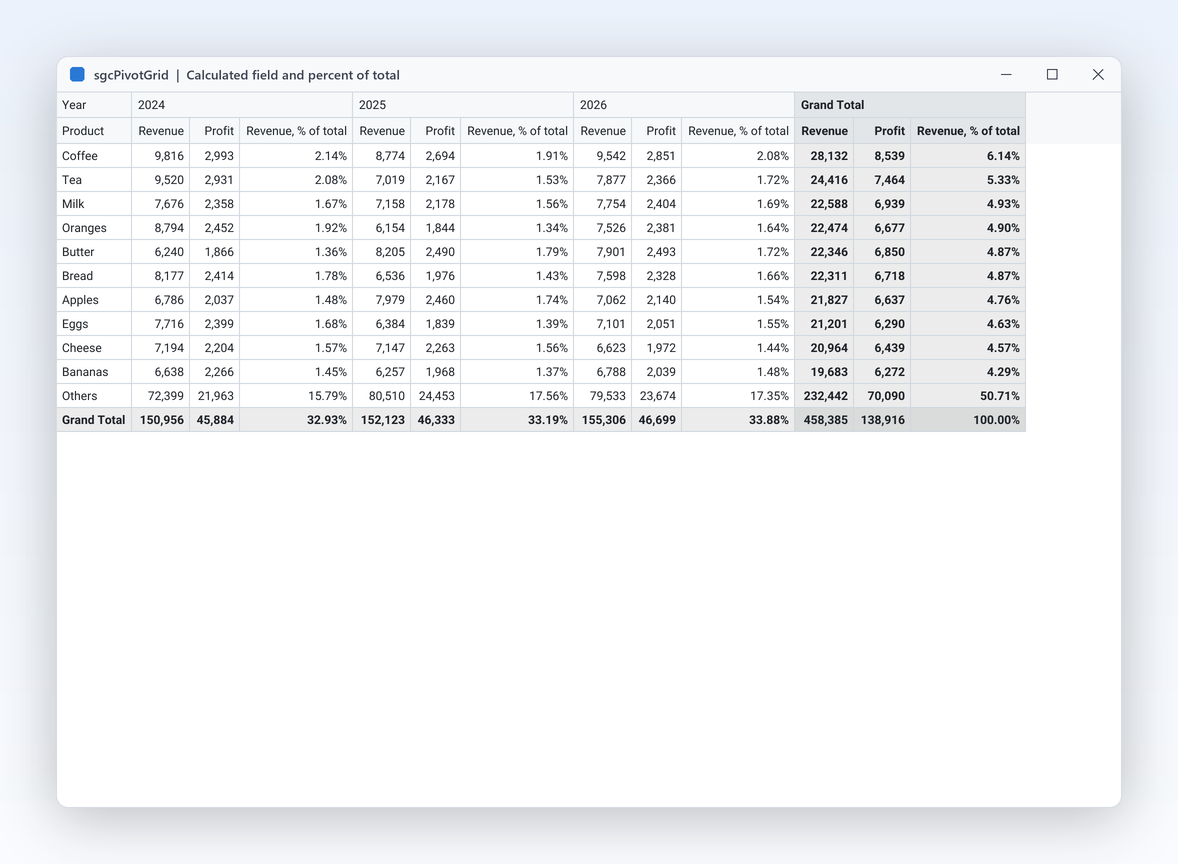Maximize the sgcPivotGrid window
This screenshot has height=864, width=1178.
1052,74
